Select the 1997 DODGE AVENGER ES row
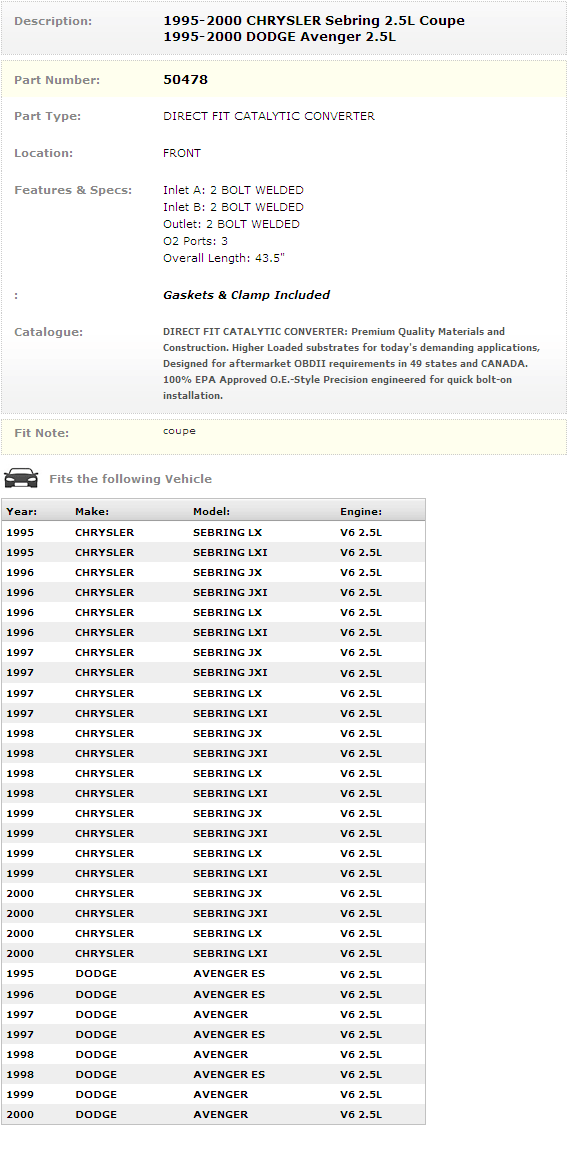 coord(213,1034)
